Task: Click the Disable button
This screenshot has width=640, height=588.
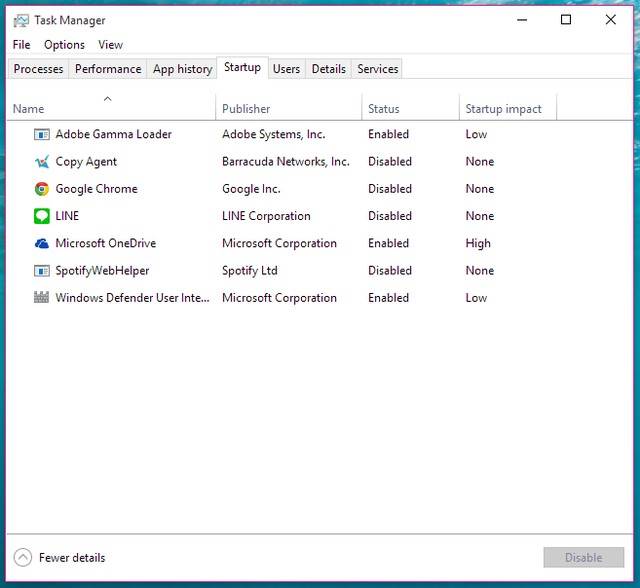Action: point(584,557)
